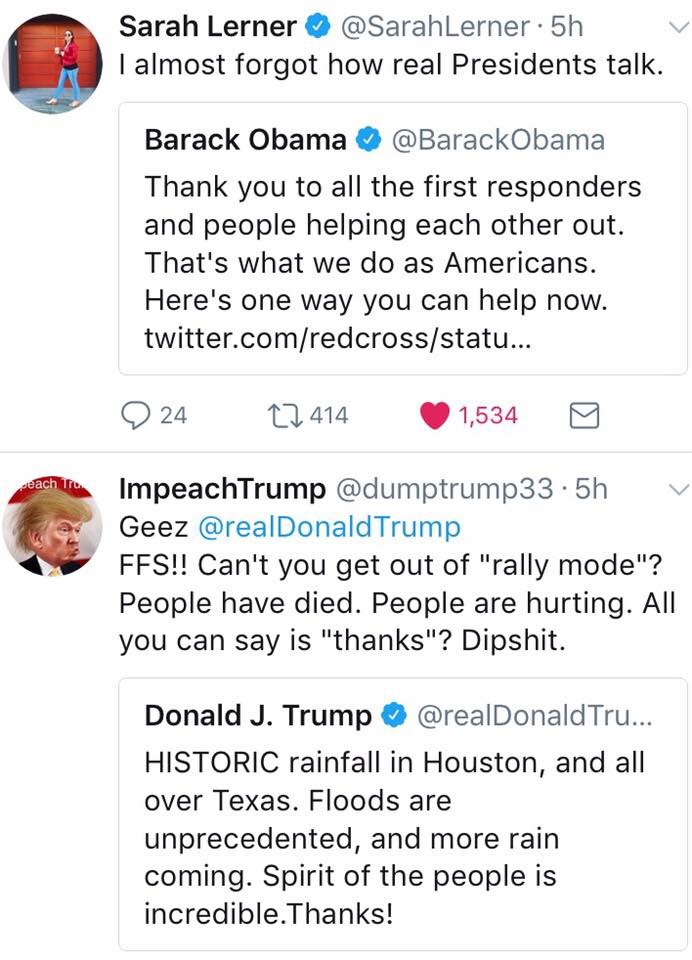Open quoted Barack Obama tweet

[403, 240]
